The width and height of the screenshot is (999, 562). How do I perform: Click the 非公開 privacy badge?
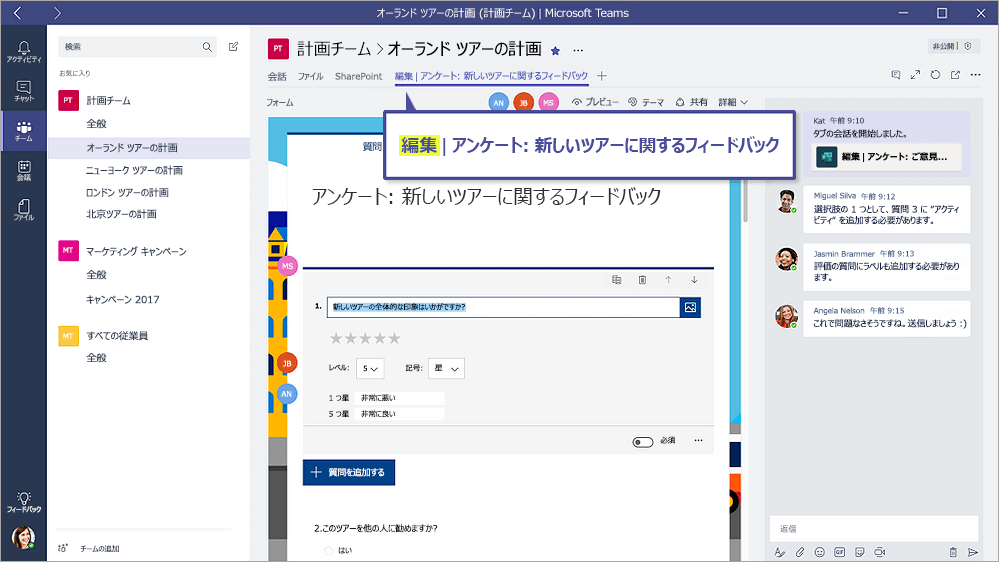[952, 46]
